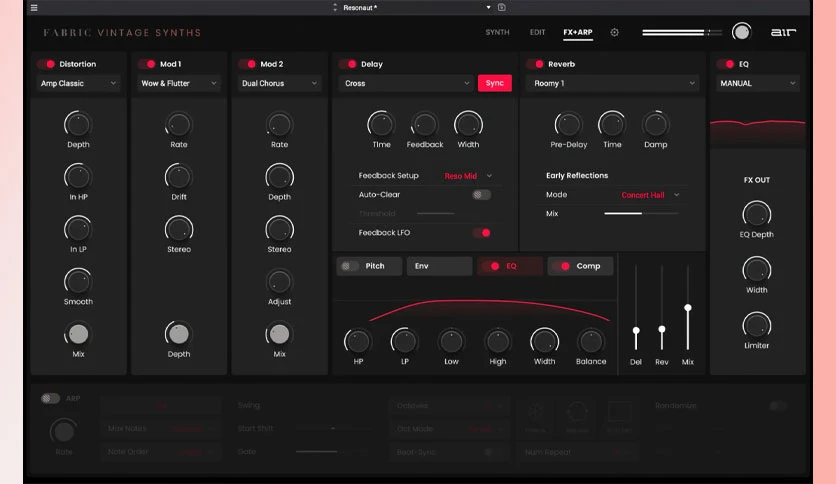Turn on the ARP switch

51,398
